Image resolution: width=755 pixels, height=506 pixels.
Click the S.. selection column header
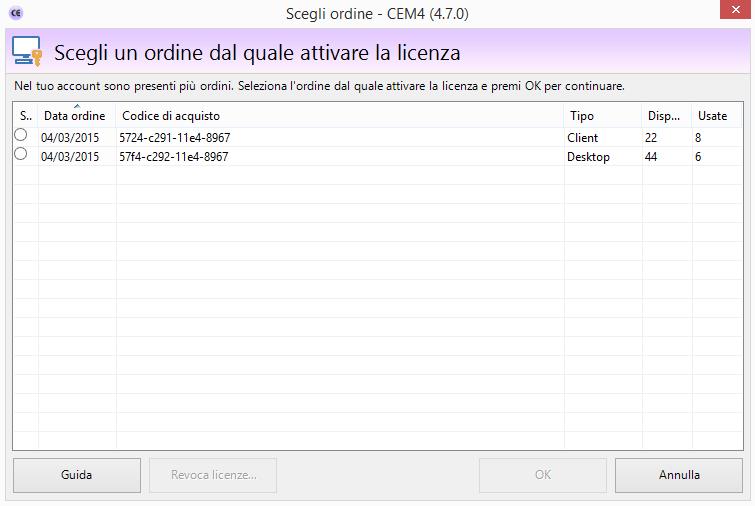click(x=25, y=116)
